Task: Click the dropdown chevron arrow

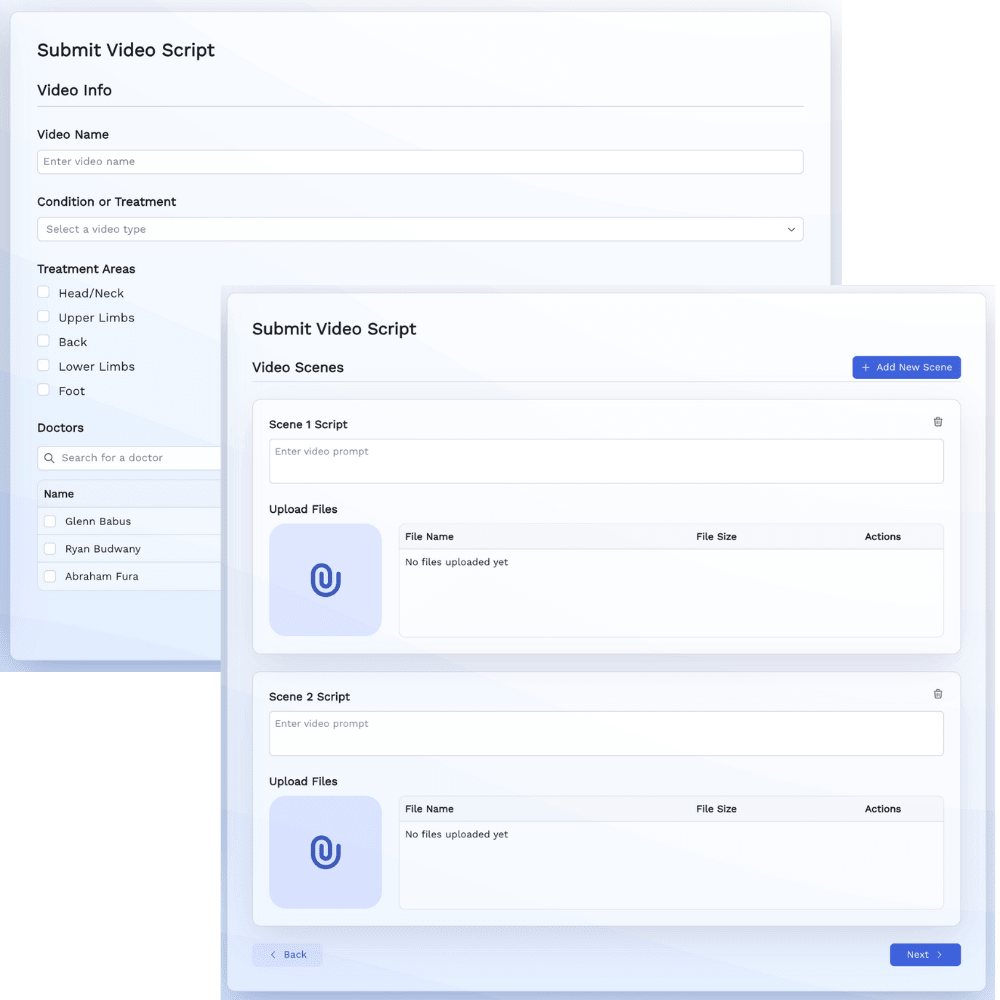Action: coord(791,229)
